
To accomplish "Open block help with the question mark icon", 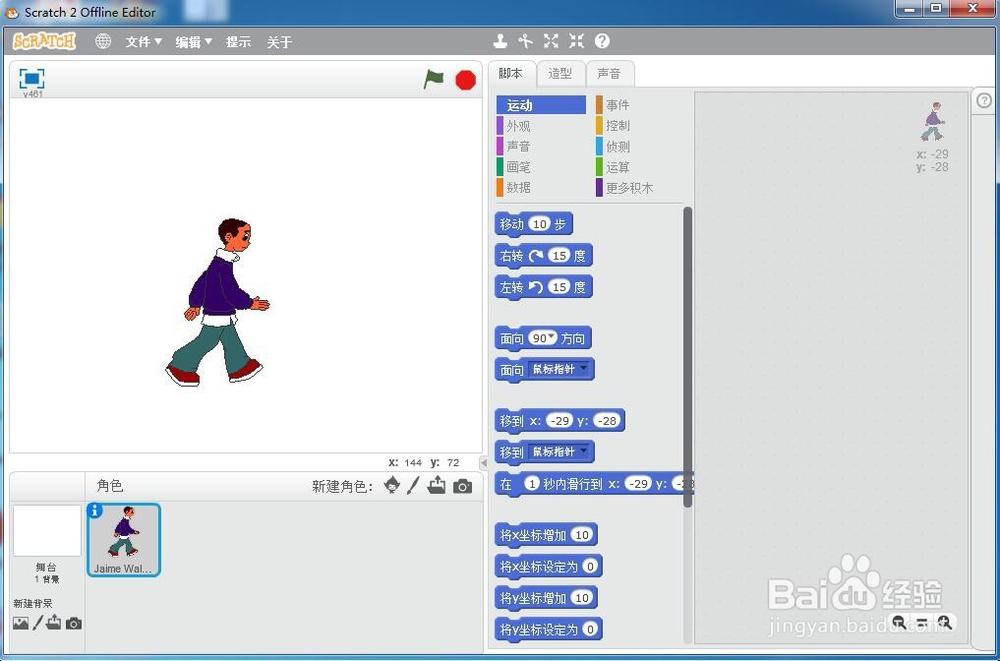I will tap(601, 41).
